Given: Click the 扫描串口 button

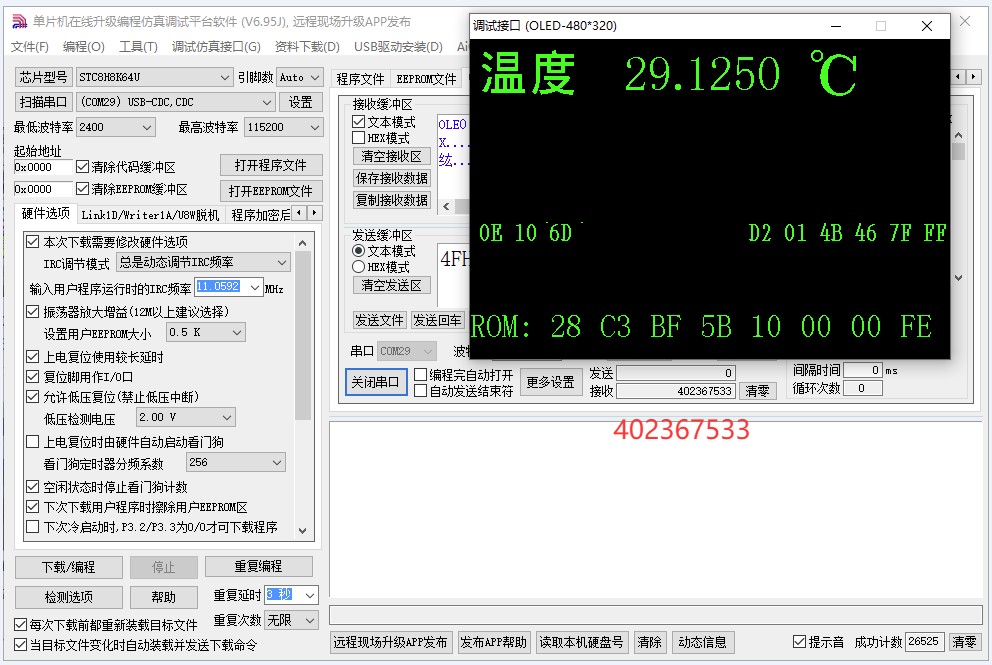Looking at the screenshot, I should 44,102.
